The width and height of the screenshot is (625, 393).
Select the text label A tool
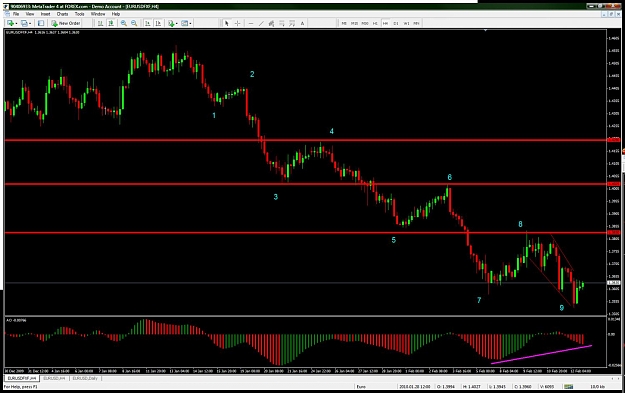(303, 24)
